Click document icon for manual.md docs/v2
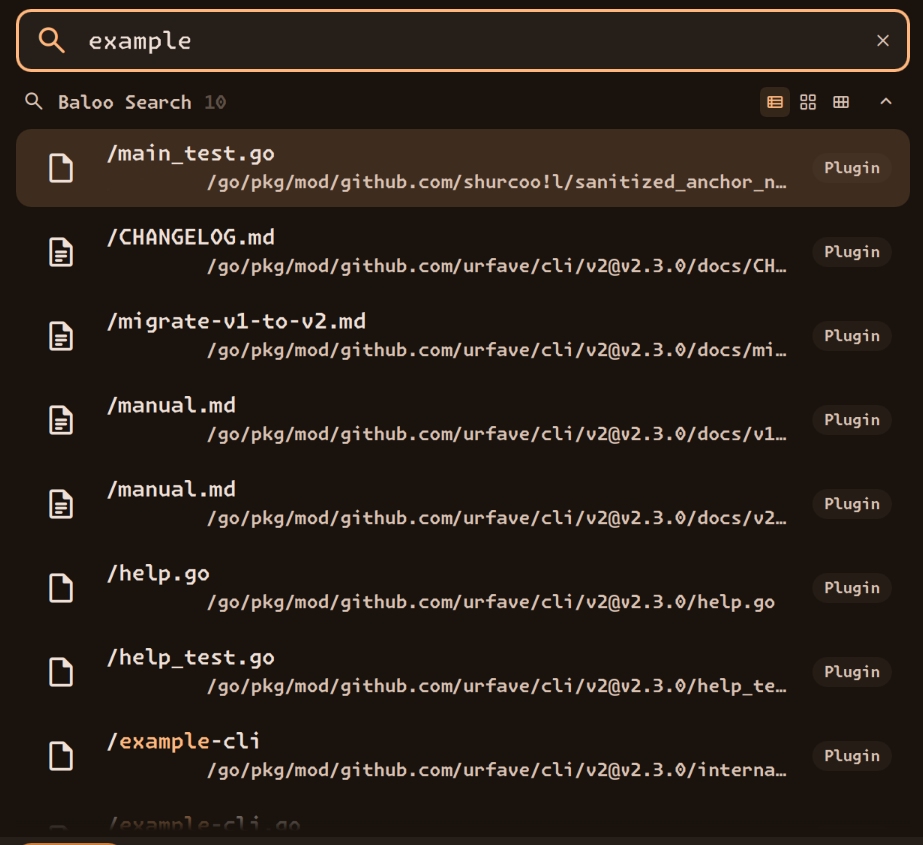 pyautogui.click(x=61, y=504)
